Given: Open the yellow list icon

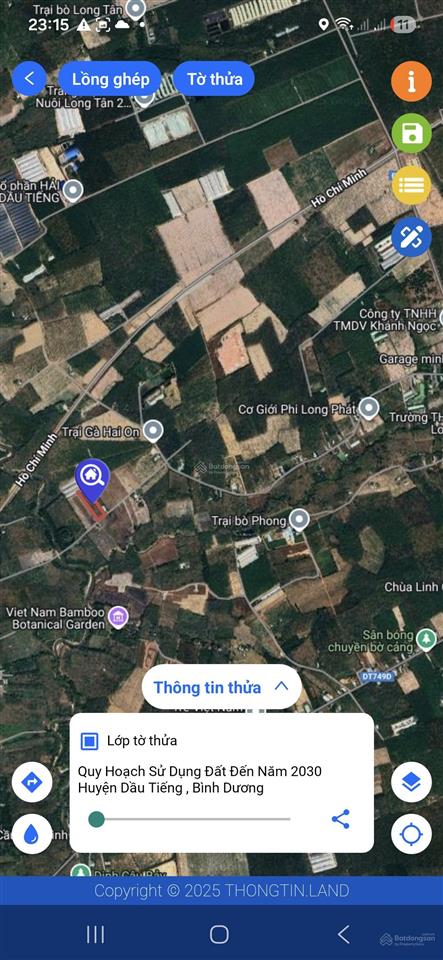Looking at the screenshot, I should 411,185.
